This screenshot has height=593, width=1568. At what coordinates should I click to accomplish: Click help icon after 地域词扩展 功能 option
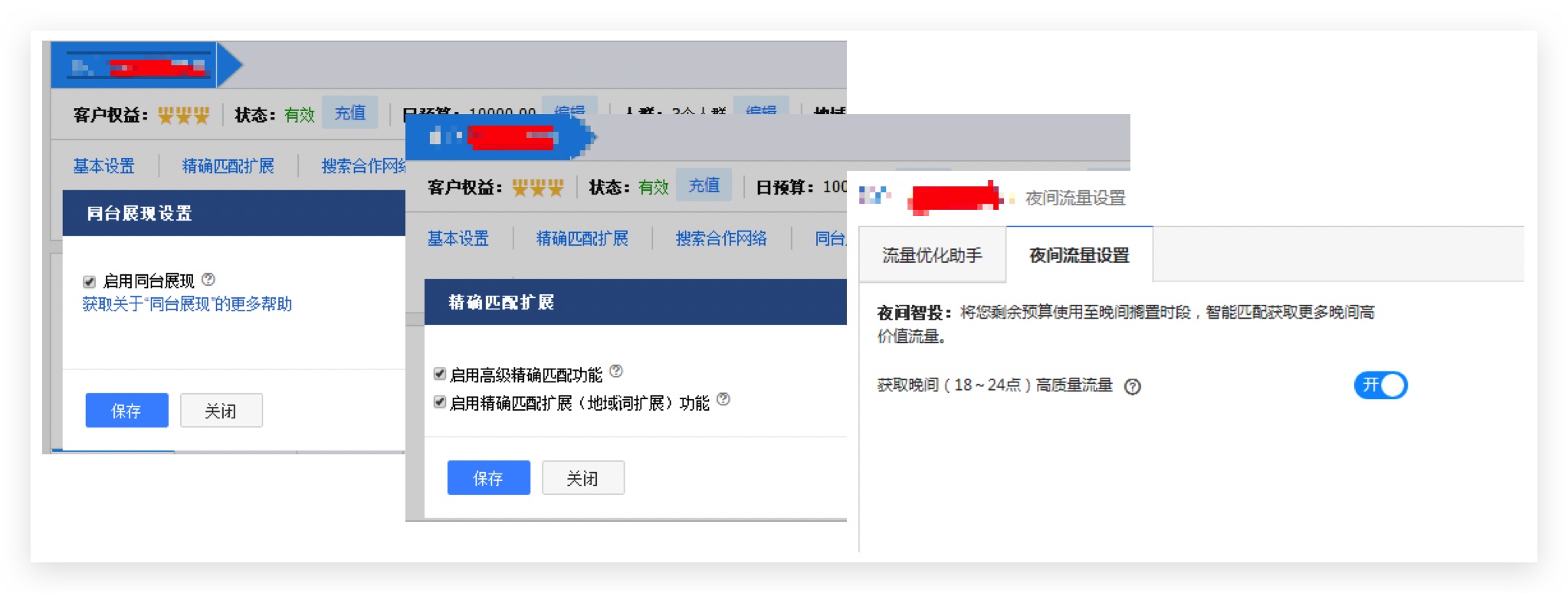coord(723,399)
